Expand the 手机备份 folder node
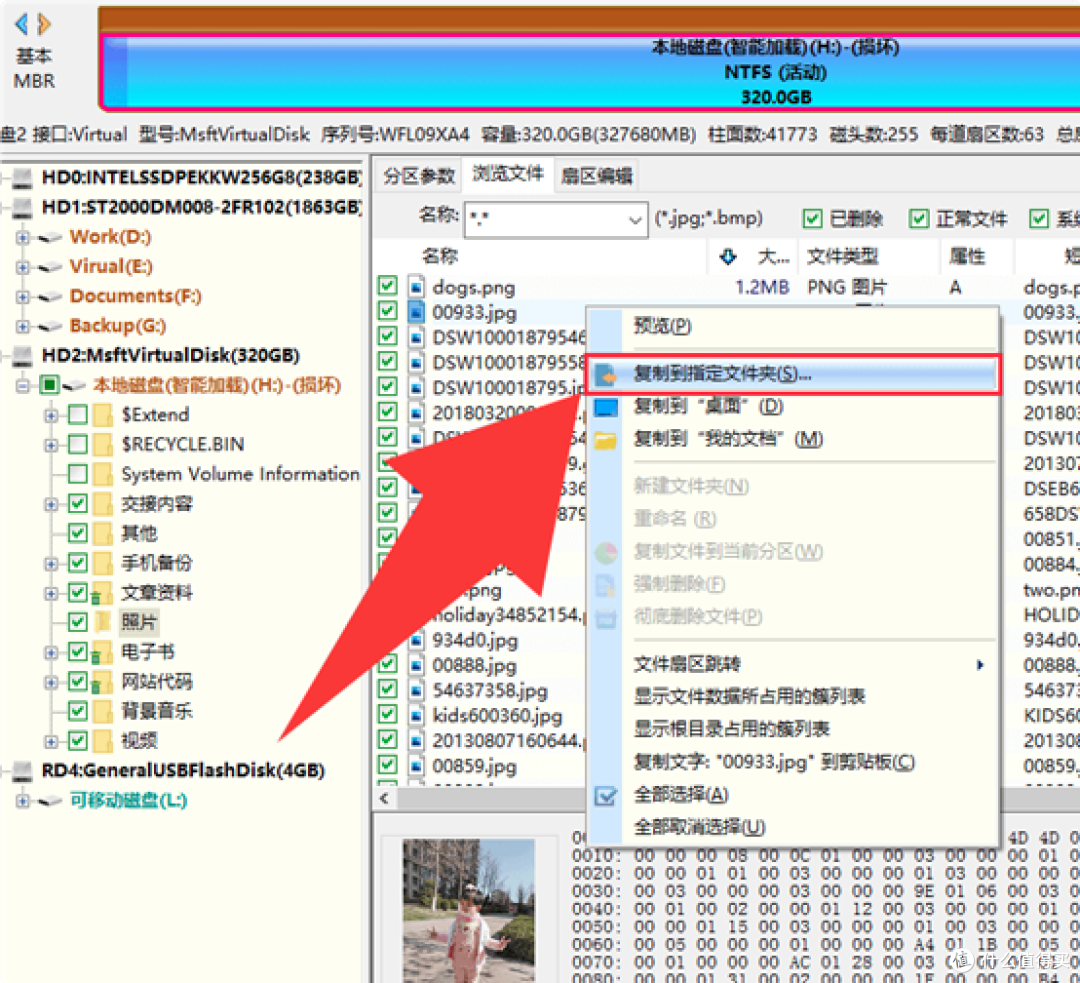Image resolution: width=1080 pixels, height=983 pixels. point(51,563)
